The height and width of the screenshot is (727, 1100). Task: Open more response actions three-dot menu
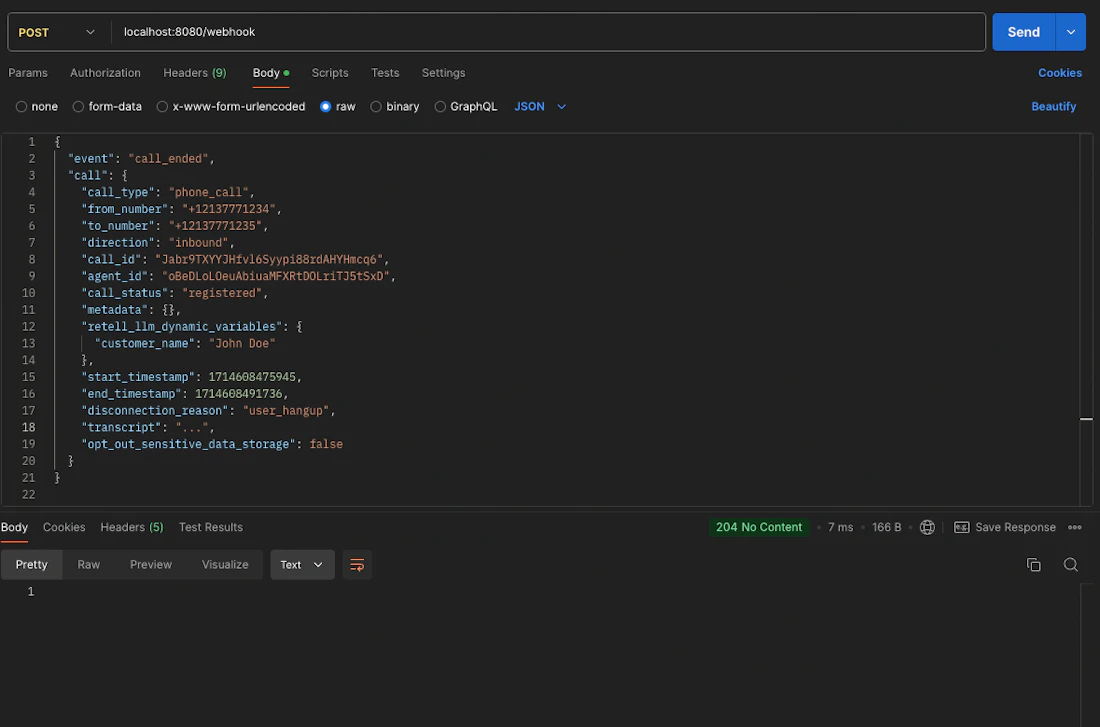pos(1075,527)
